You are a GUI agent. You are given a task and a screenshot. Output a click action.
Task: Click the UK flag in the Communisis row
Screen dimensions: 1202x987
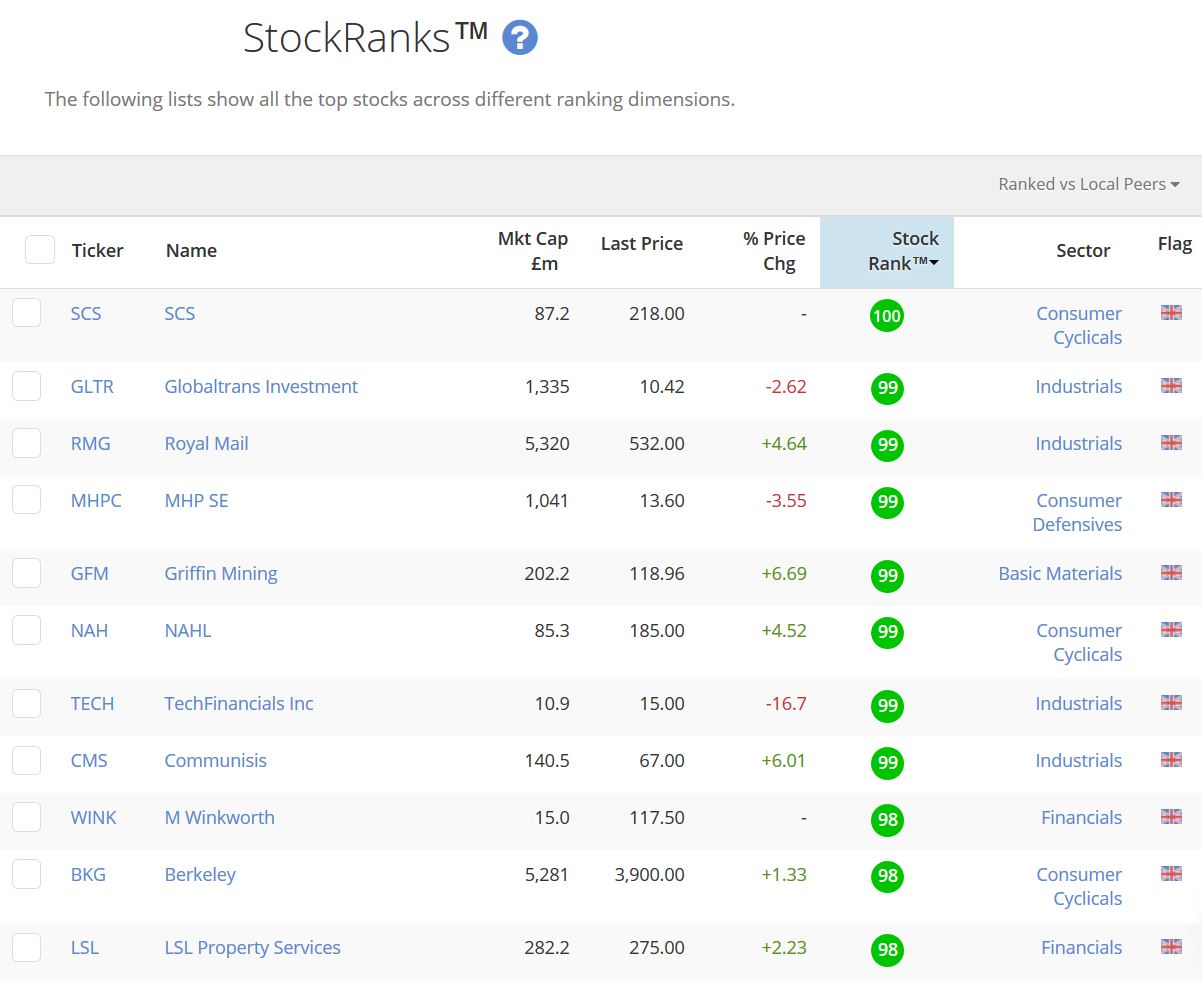pyautogui.click(x=1171, y=759)
